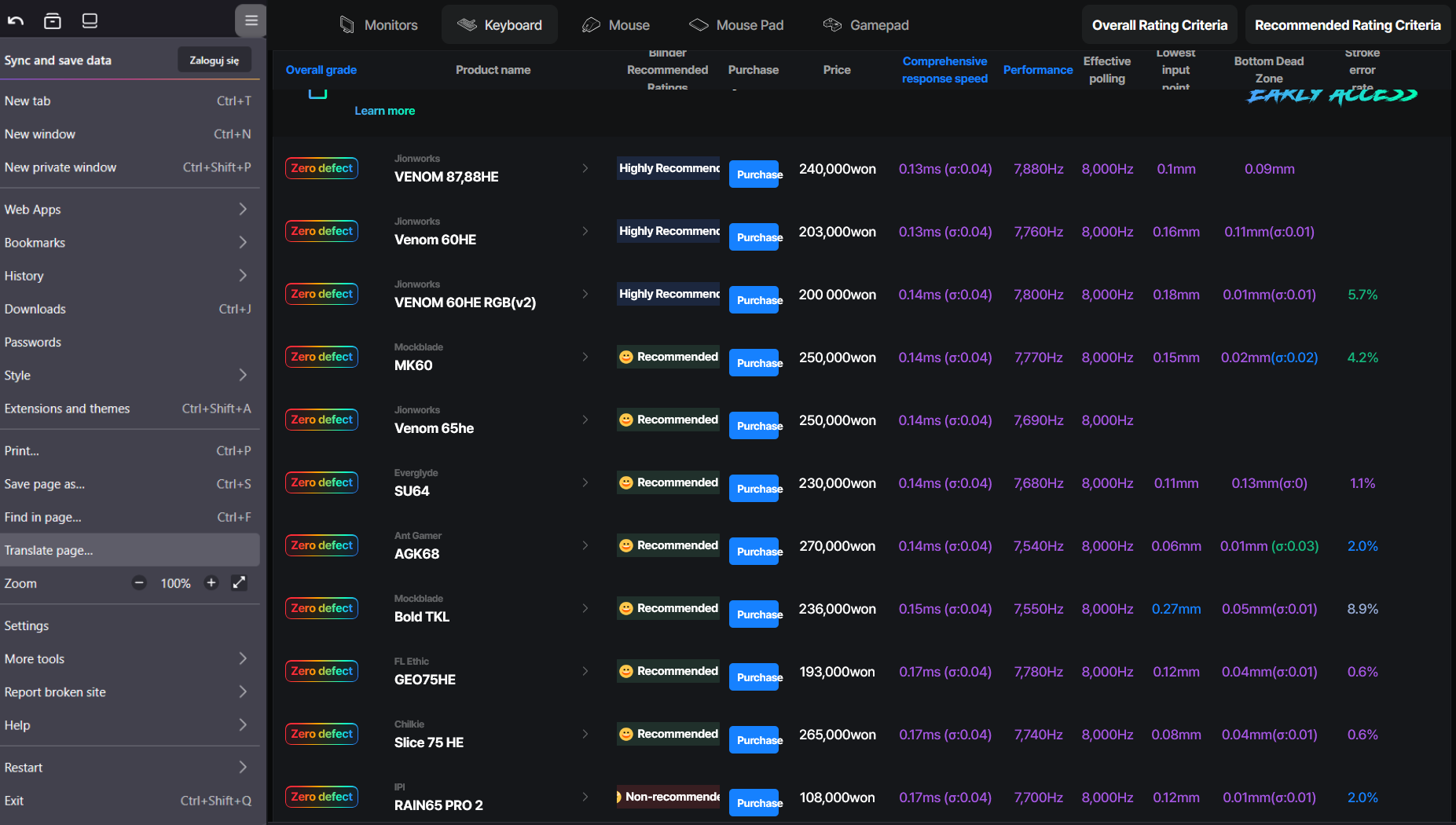Increase zoom with the plus icon
Image resolution: width=1456 pixels, height=825 pixels.
pyautogui.click(x=211, y=583)
